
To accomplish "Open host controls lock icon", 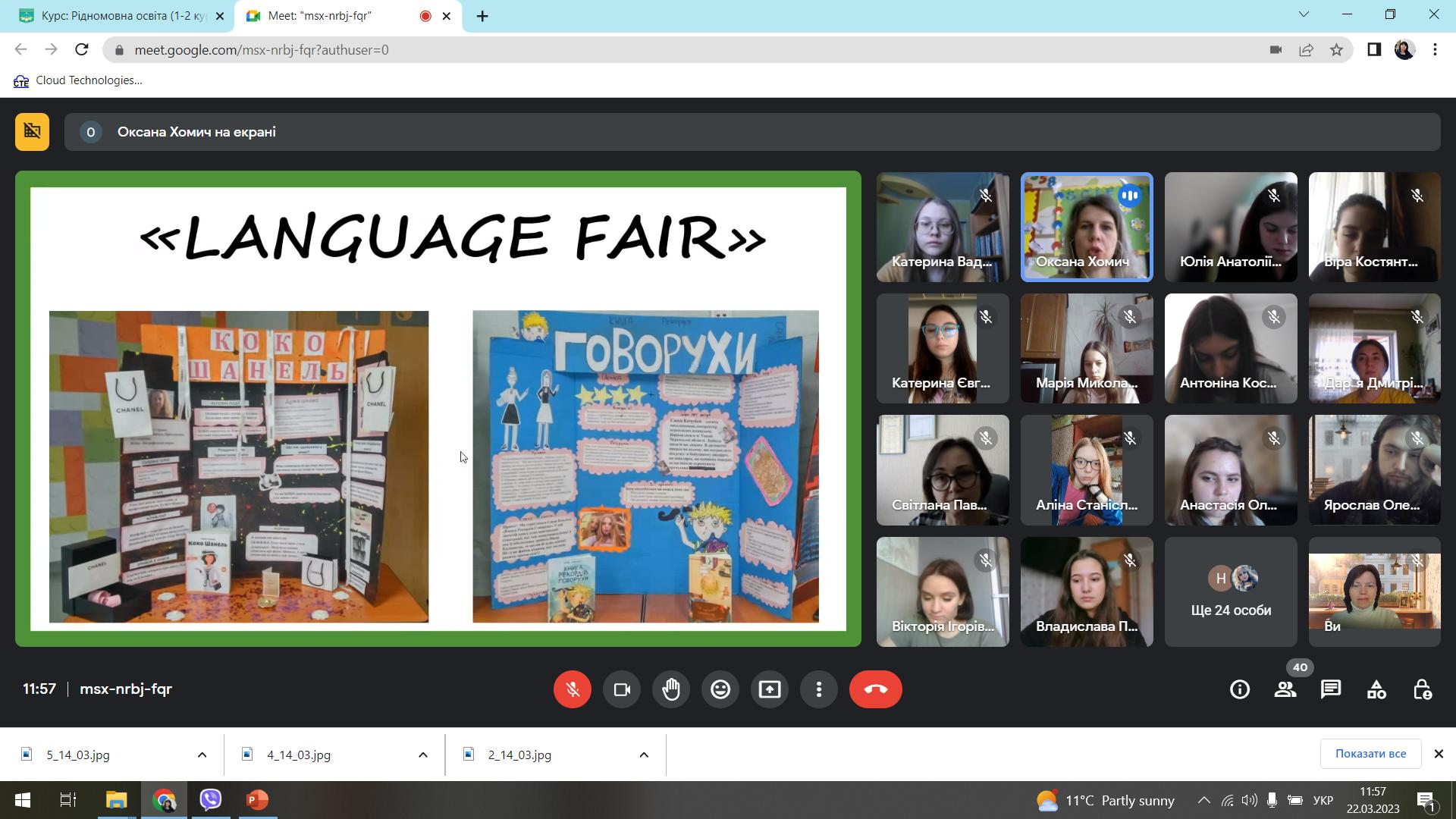I will (x=1422, y=689).
